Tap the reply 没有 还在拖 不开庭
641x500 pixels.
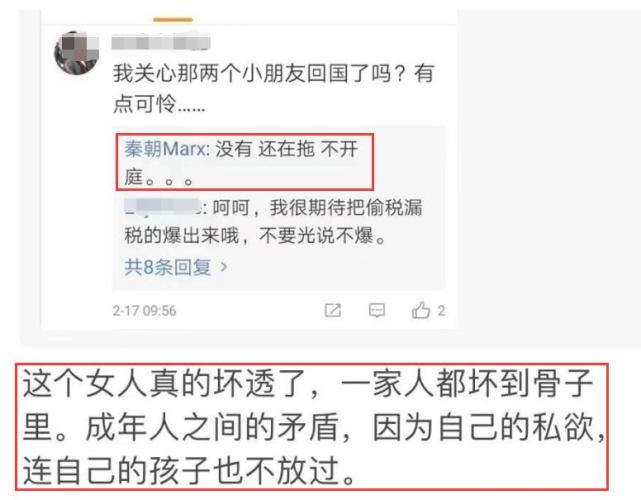[x=286, y=149]
